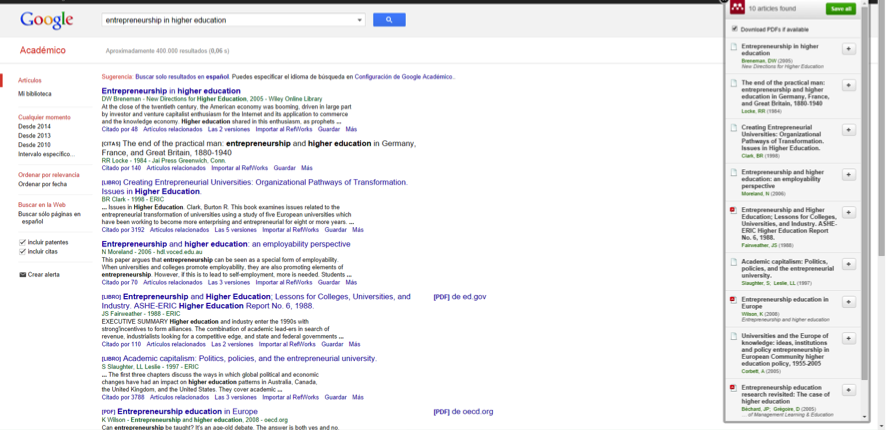The image size is (886, 430).
Task: Open 'Academic capitalism' result title
Action: pyautogui.click(x=249, y=358)
